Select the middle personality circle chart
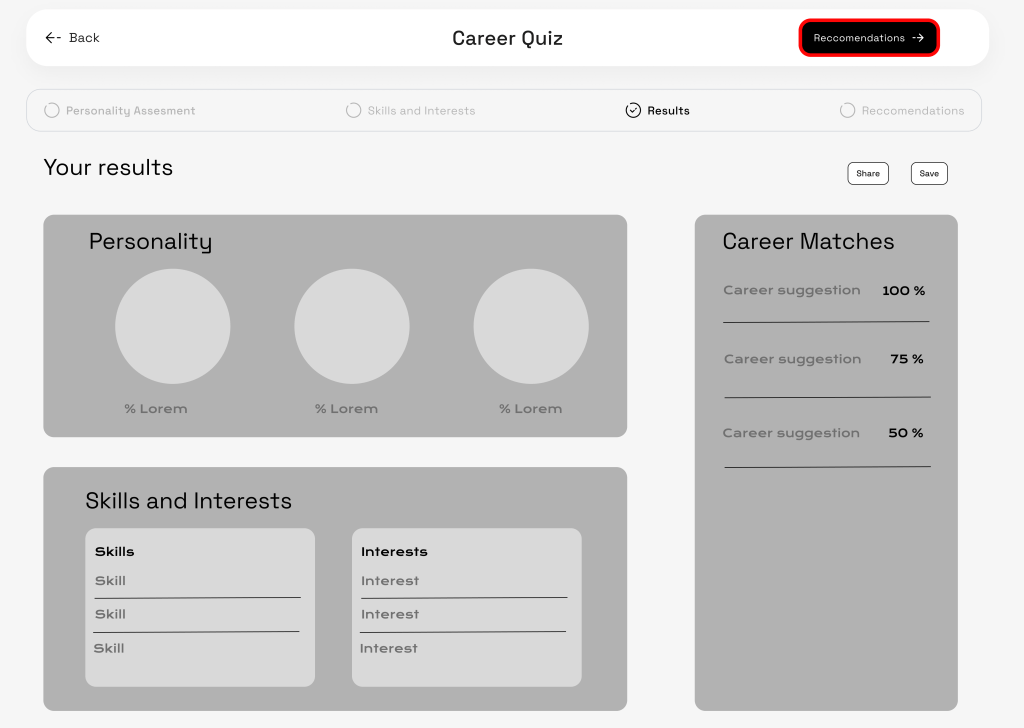Viewport: 1024px width, 728px height. pos(351,326)
